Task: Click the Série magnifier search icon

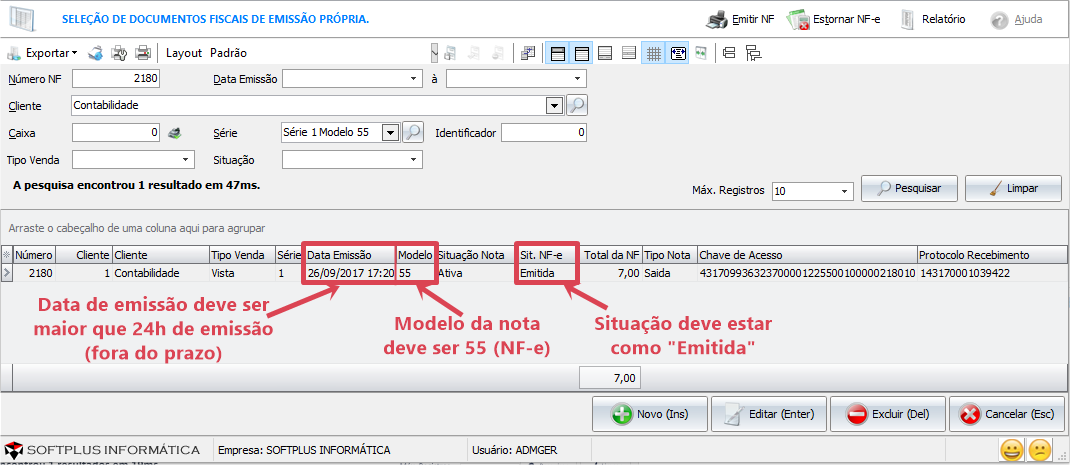Action: pyautogui.click(x=413, y=132)
